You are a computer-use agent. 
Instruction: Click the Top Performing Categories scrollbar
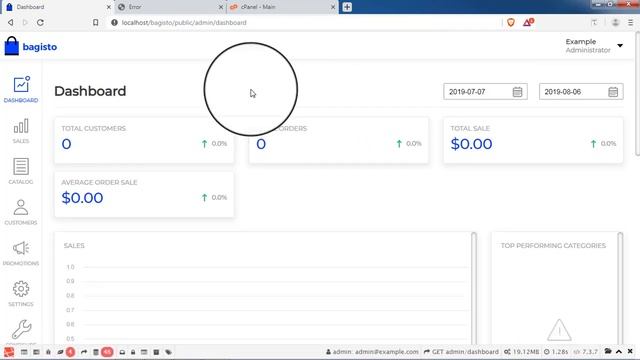[620, 288]
